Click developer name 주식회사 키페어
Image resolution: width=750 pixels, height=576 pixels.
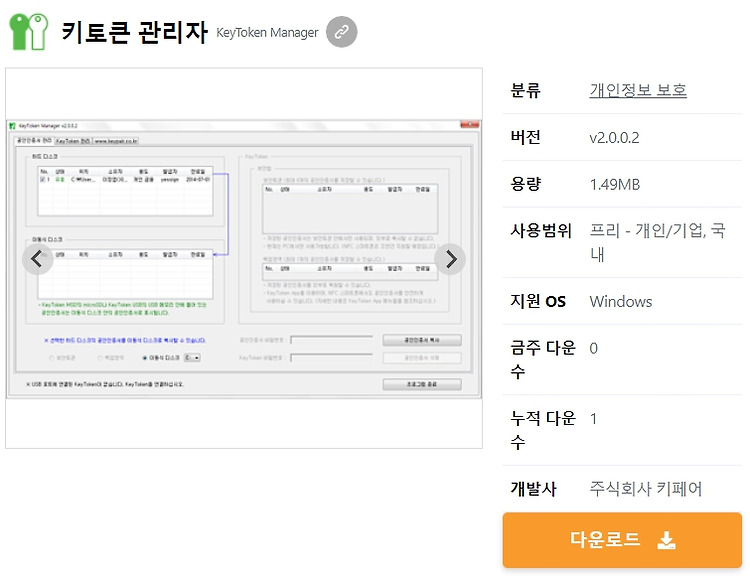coord(646,489)
